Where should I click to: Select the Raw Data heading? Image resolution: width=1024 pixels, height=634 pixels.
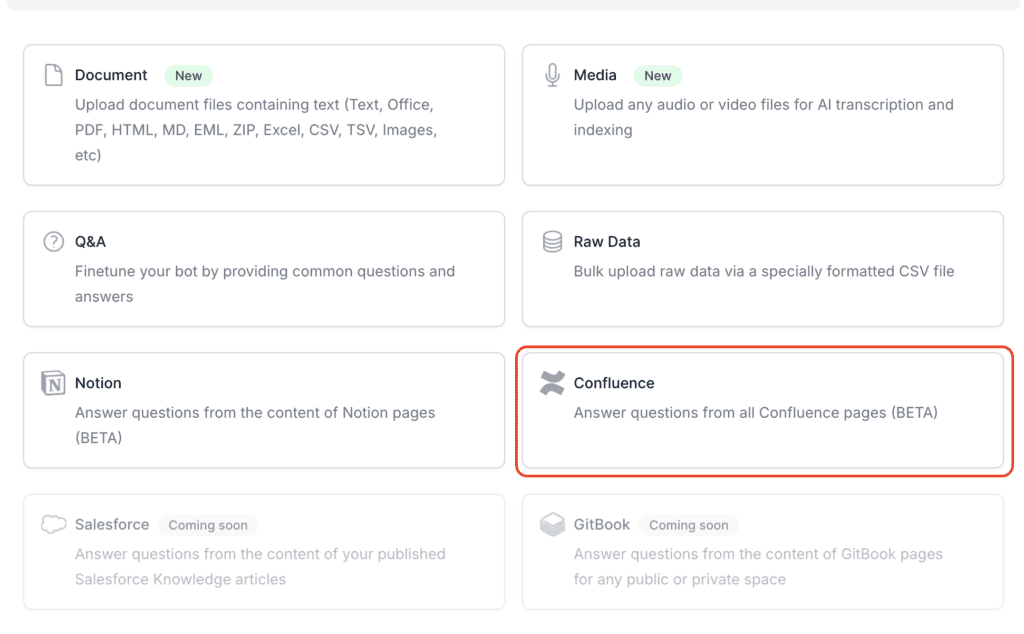coord(606,242)
